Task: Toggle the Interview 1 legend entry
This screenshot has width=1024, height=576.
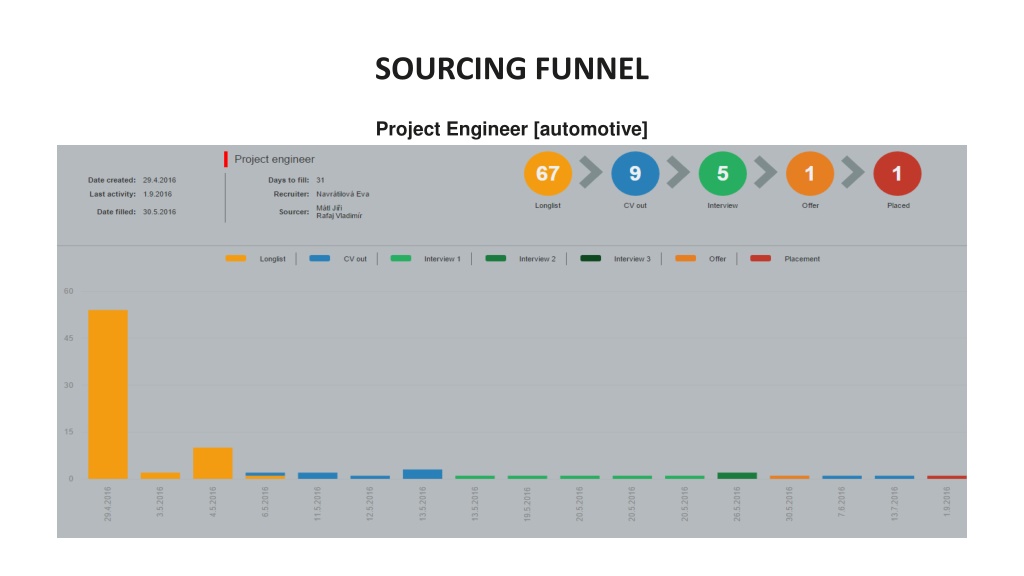Action: tap(425, 259)
